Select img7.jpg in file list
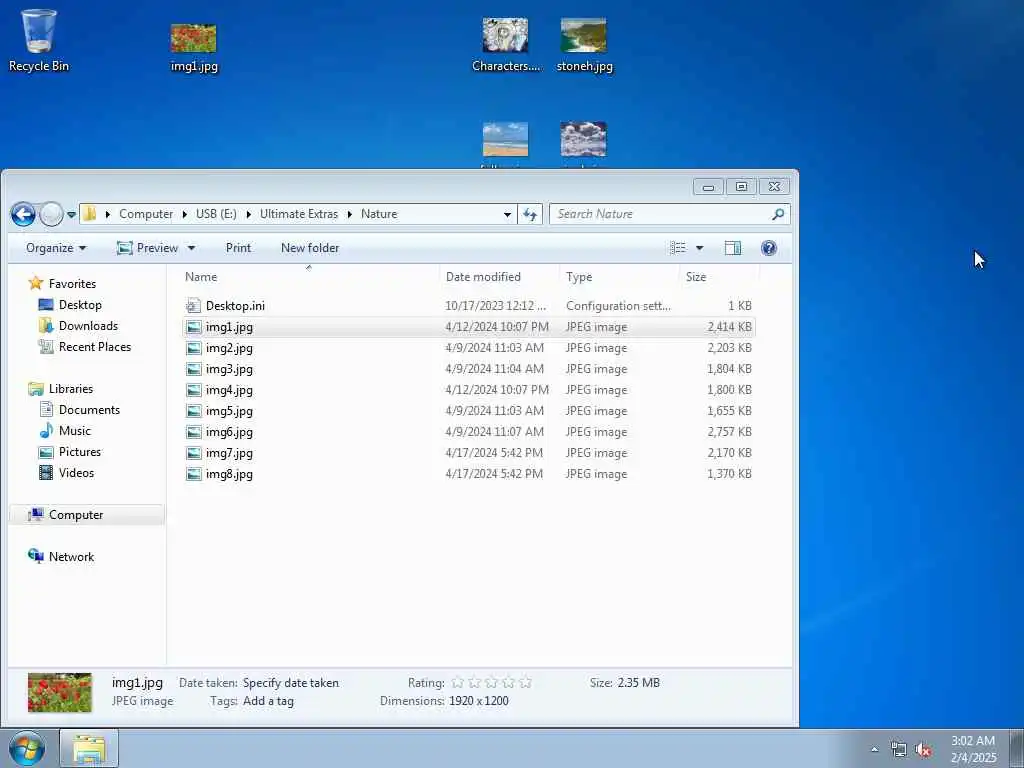Image resolution: width=1024 pixels, height=768 pixels. (468, 453)
